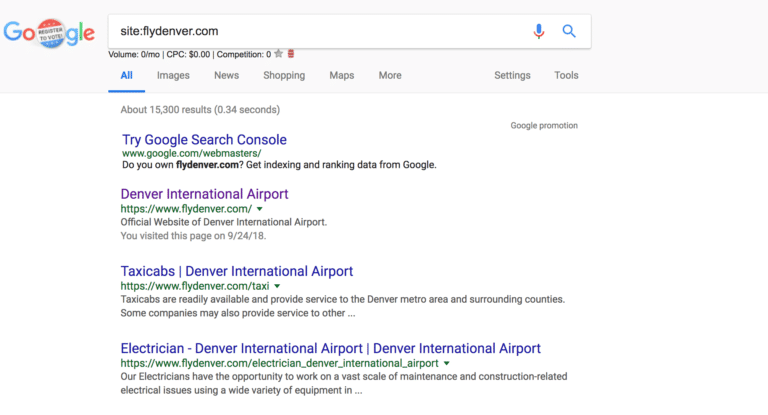768x415 pixels.
Task: Click the star icon beside Competition
Action: (x=279, y=54)
